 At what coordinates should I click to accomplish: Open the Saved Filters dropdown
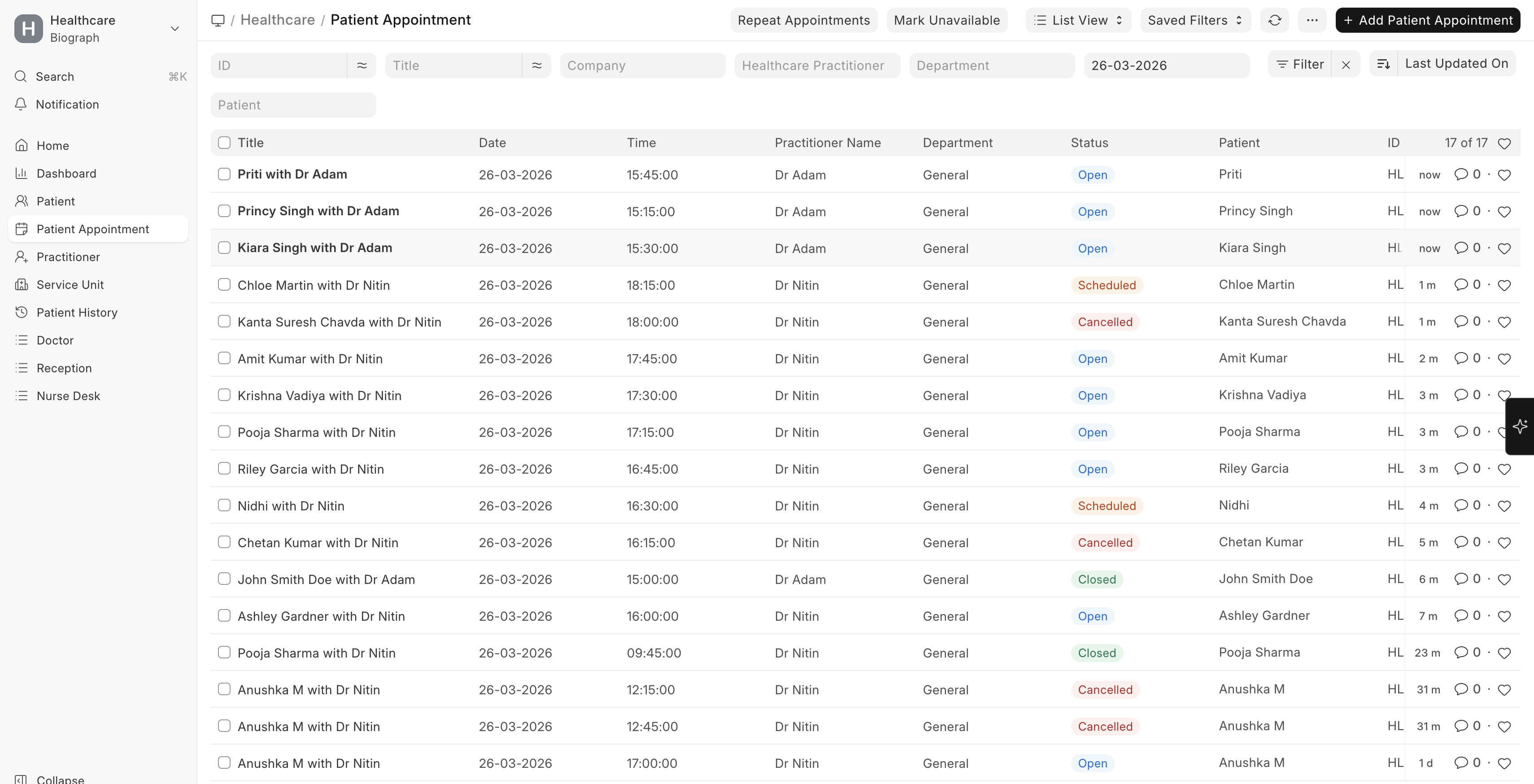pyautogui.click(x=1194, y=20)
